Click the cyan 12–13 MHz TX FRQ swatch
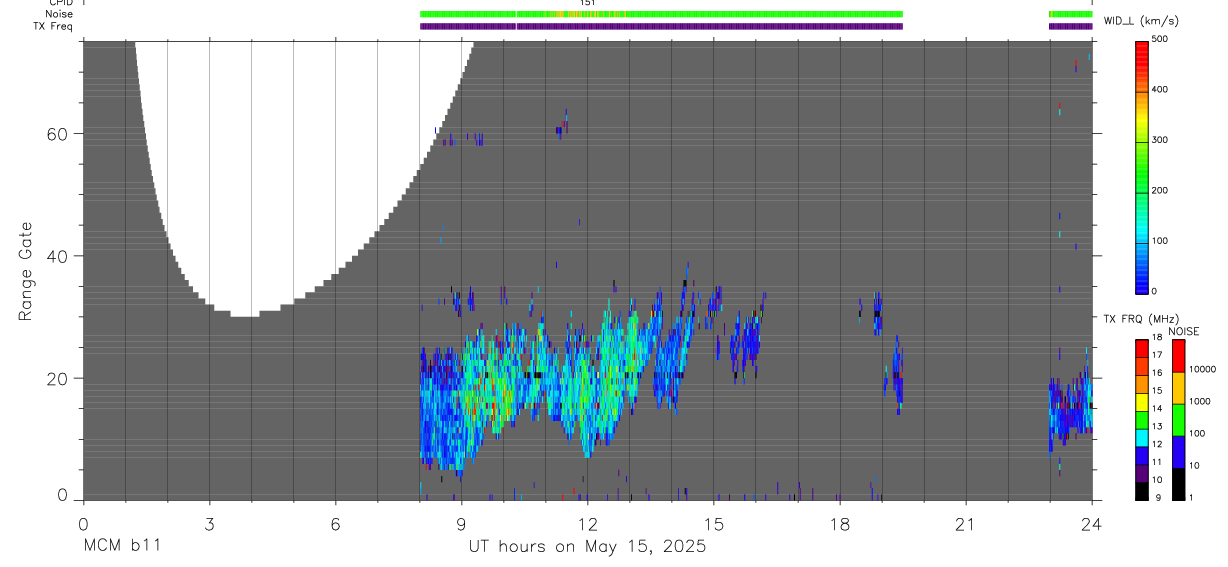Viewport: 1228px width, 567px height. 1142,436
